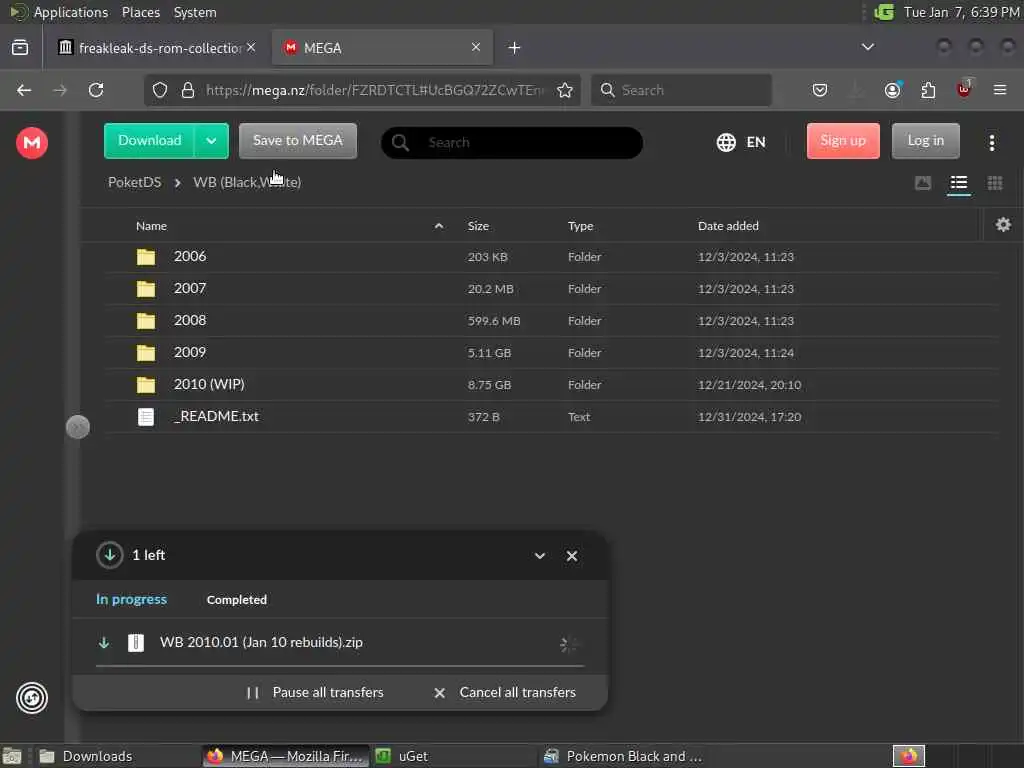Select the _README.txt file

(x=552, y=417)
